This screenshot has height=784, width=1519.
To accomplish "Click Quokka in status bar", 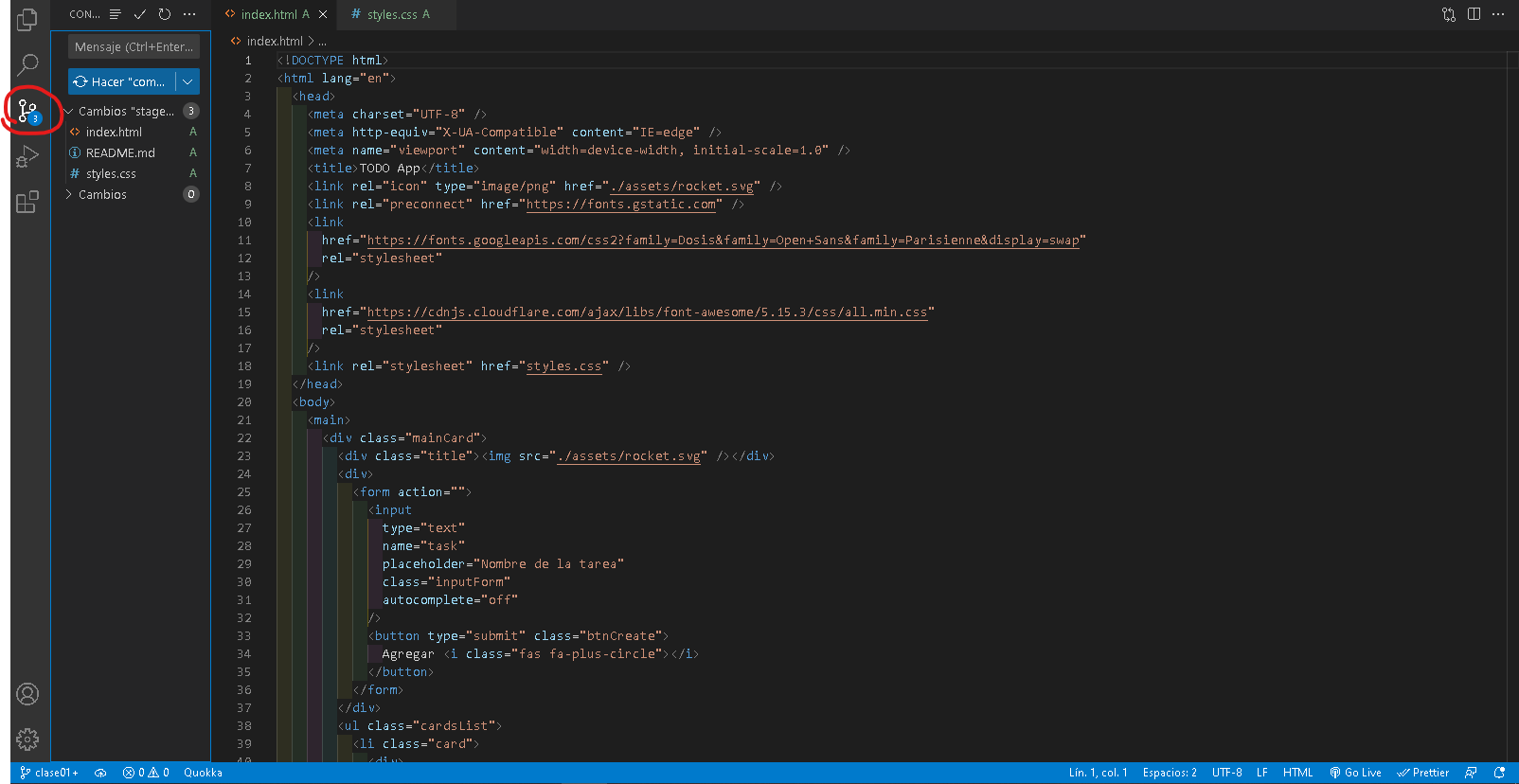I will [203, 773].
